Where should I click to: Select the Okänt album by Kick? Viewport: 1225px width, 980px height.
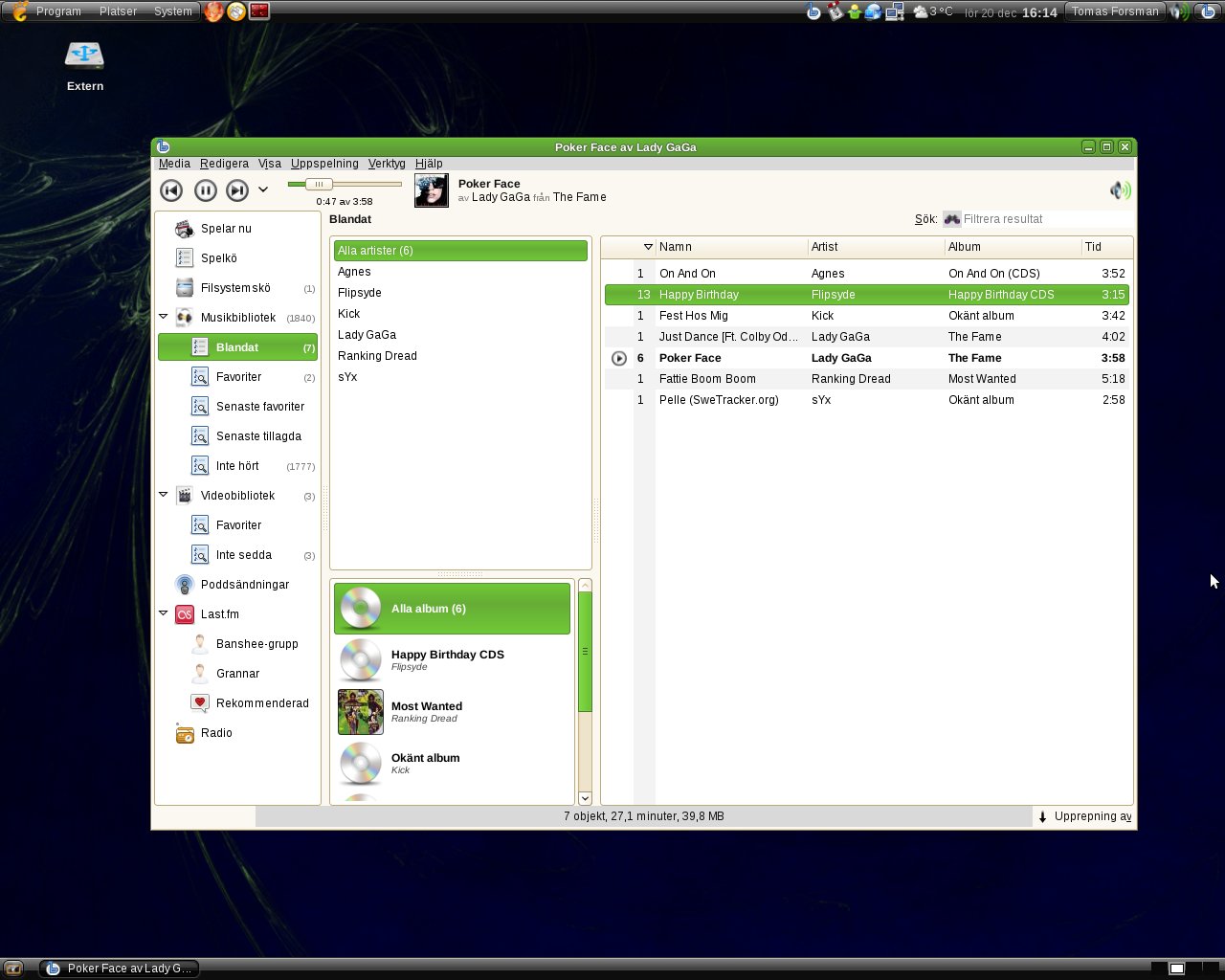pos(452,764)
